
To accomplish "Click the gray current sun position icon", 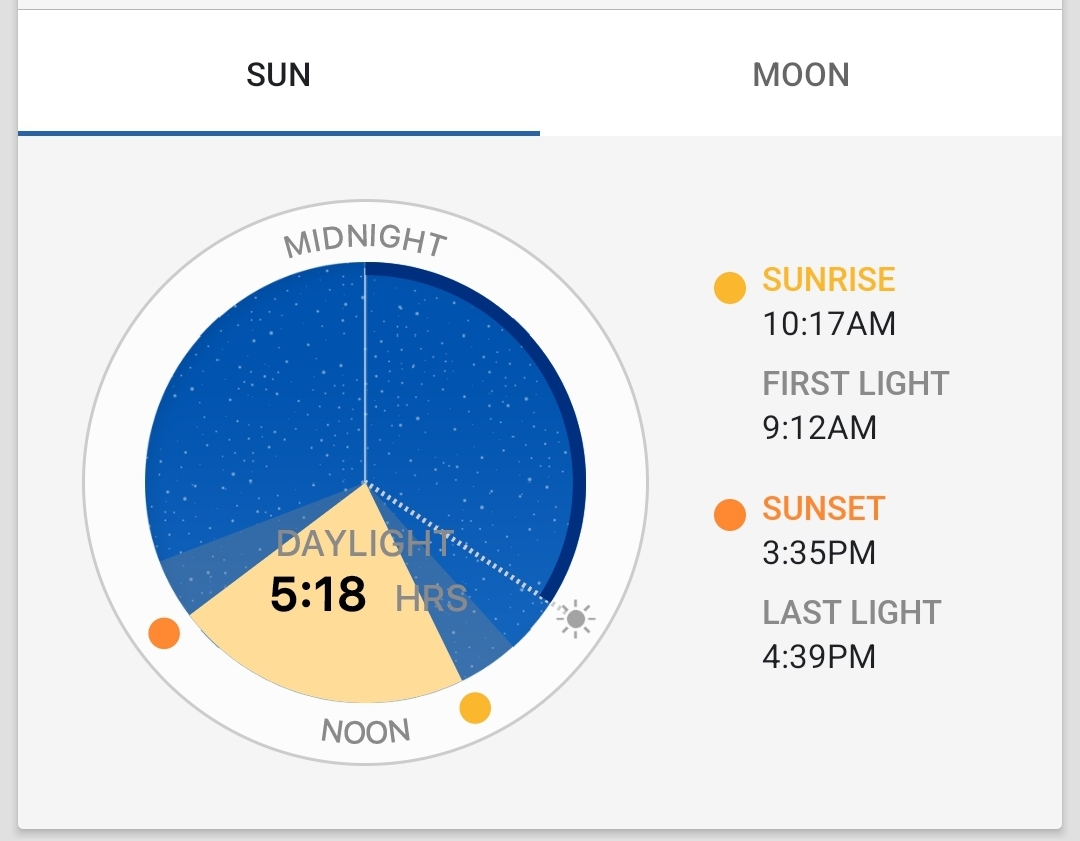I will pos(575,619).
